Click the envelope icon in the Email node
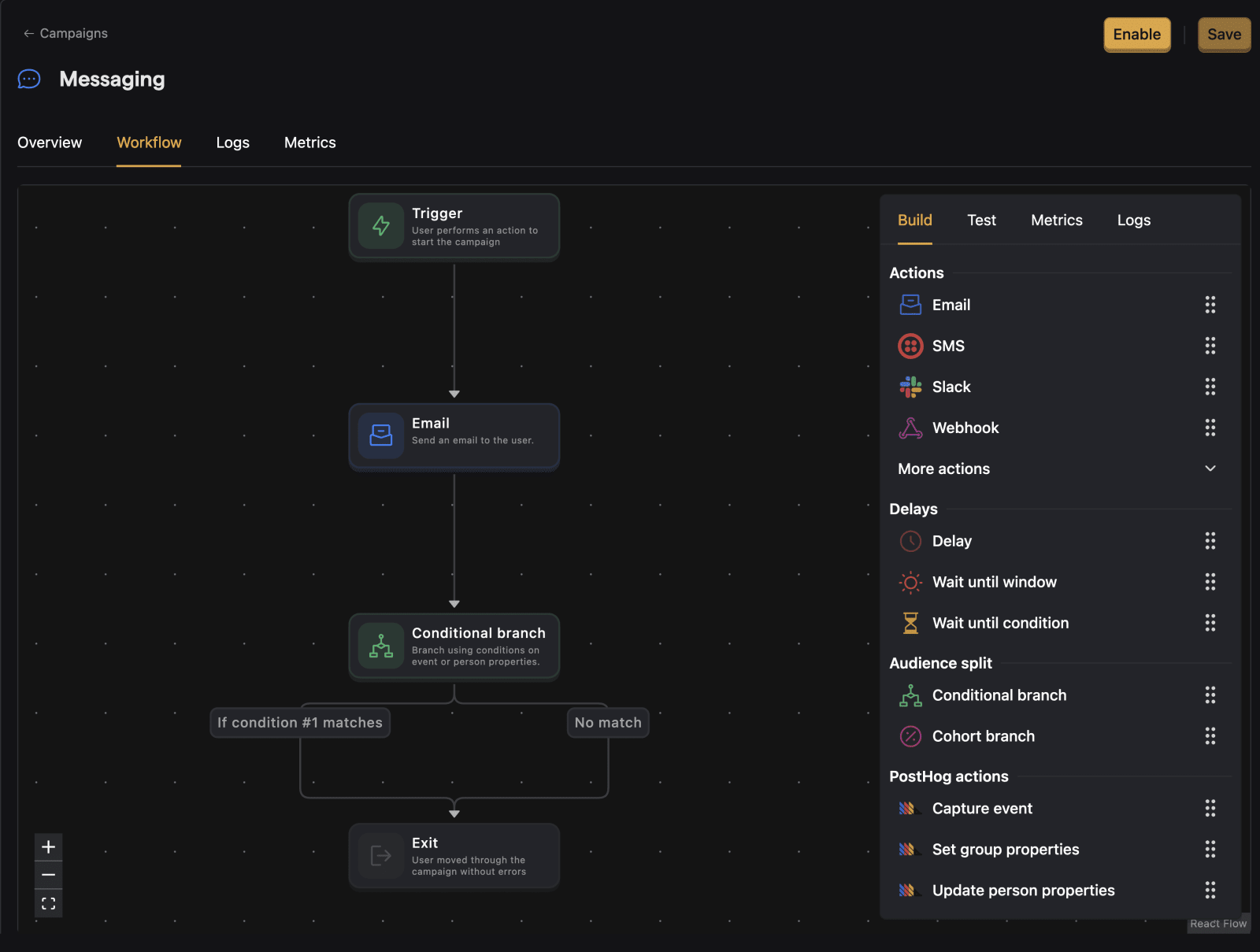The image size is (1260, 952). [381, 435]
